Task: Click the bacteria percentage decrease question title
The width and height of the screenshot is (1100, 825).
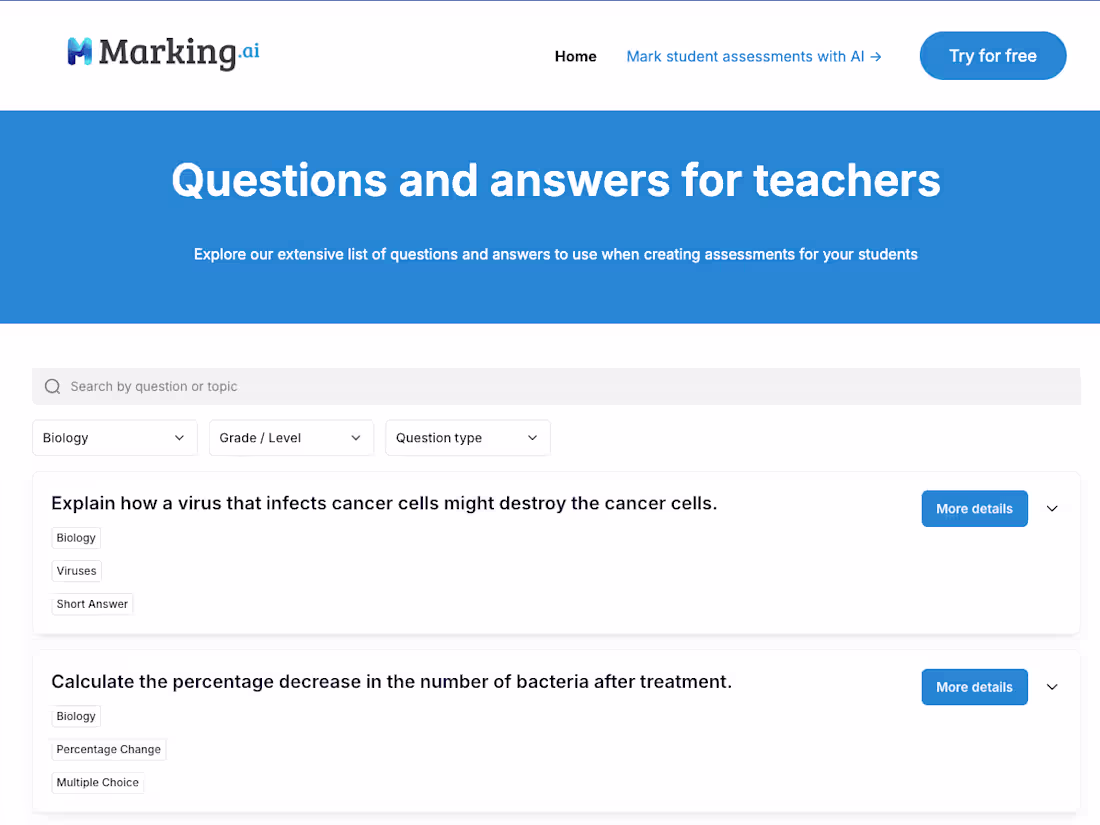Action: tap(390, 681)
